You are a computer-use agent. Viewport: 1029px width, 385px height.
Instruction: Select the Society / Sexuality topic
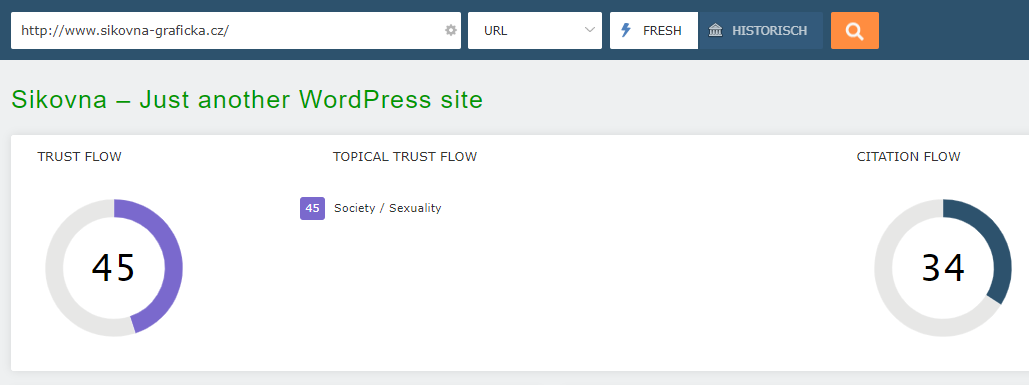[x=388, y=209]
